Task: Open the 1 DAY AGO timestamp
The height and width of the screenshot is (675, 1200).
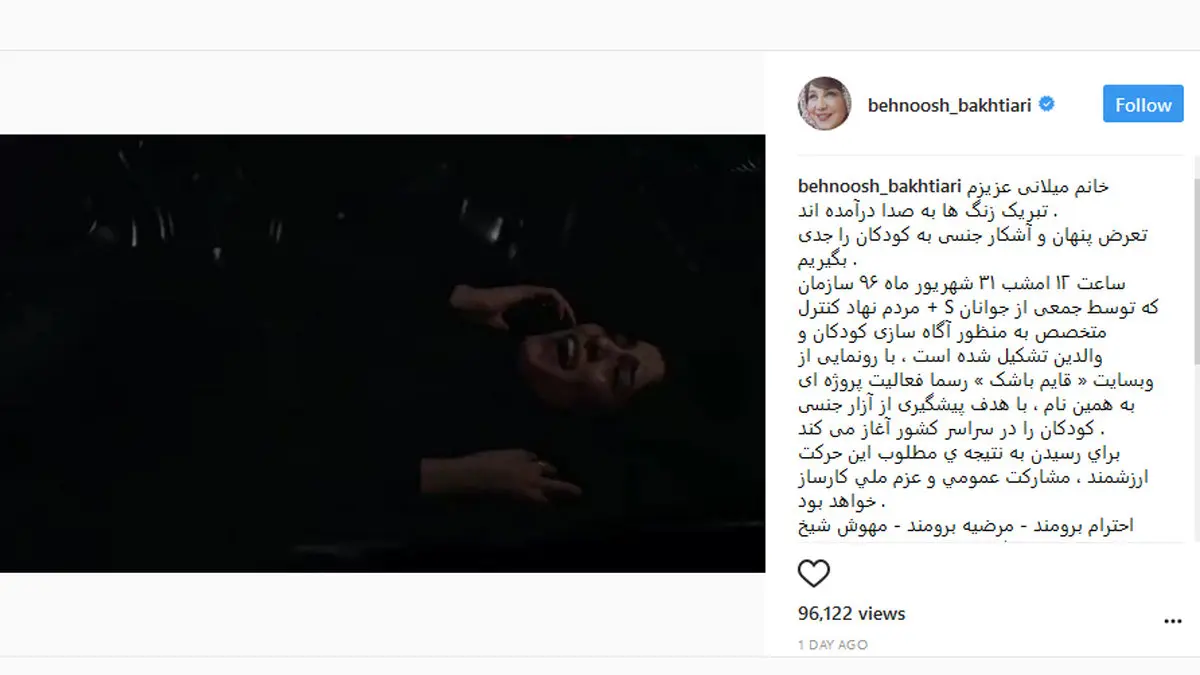Action: point(833,645)
